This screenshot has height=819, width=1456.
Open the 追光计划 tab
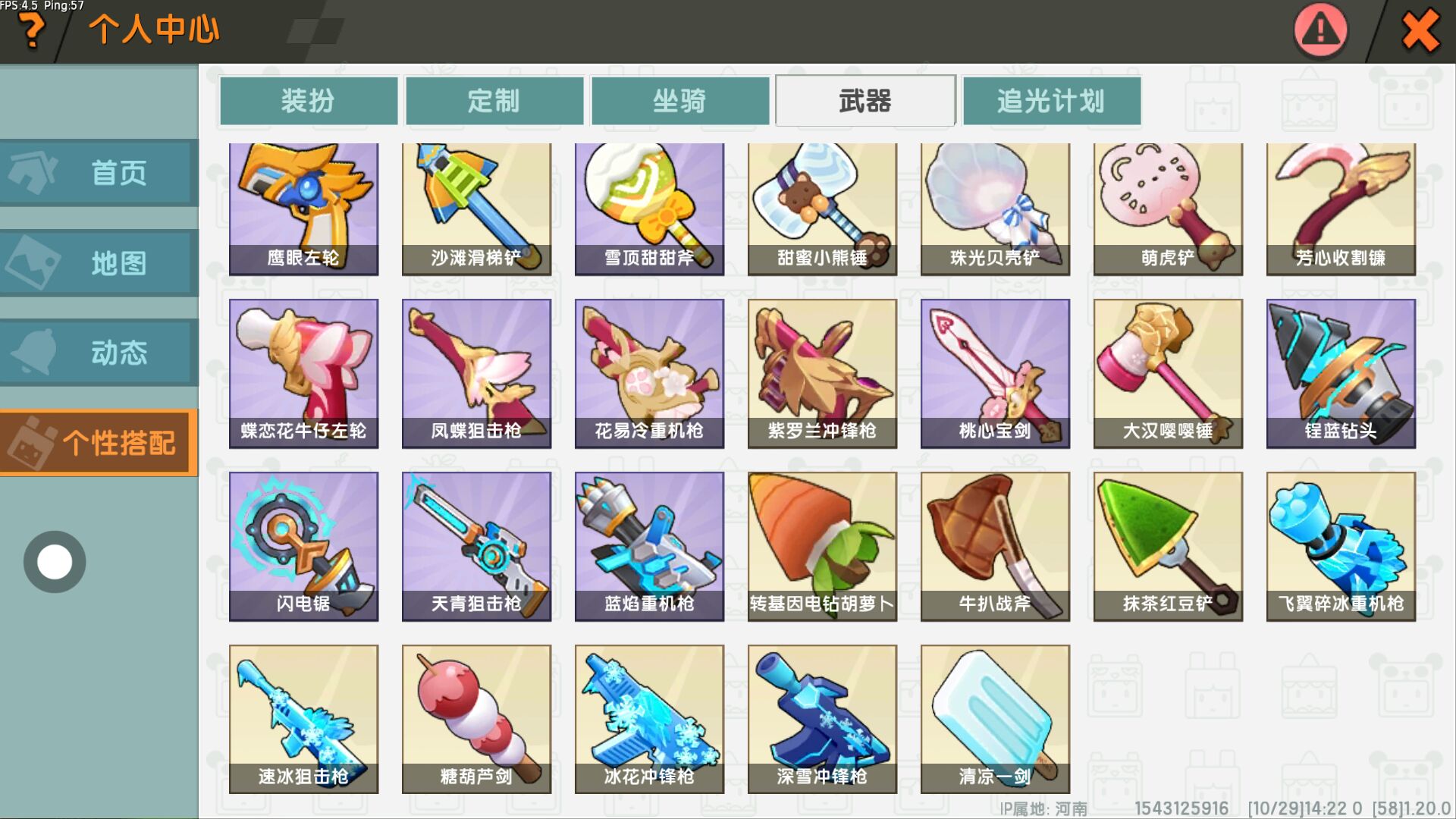(1051, 101)
